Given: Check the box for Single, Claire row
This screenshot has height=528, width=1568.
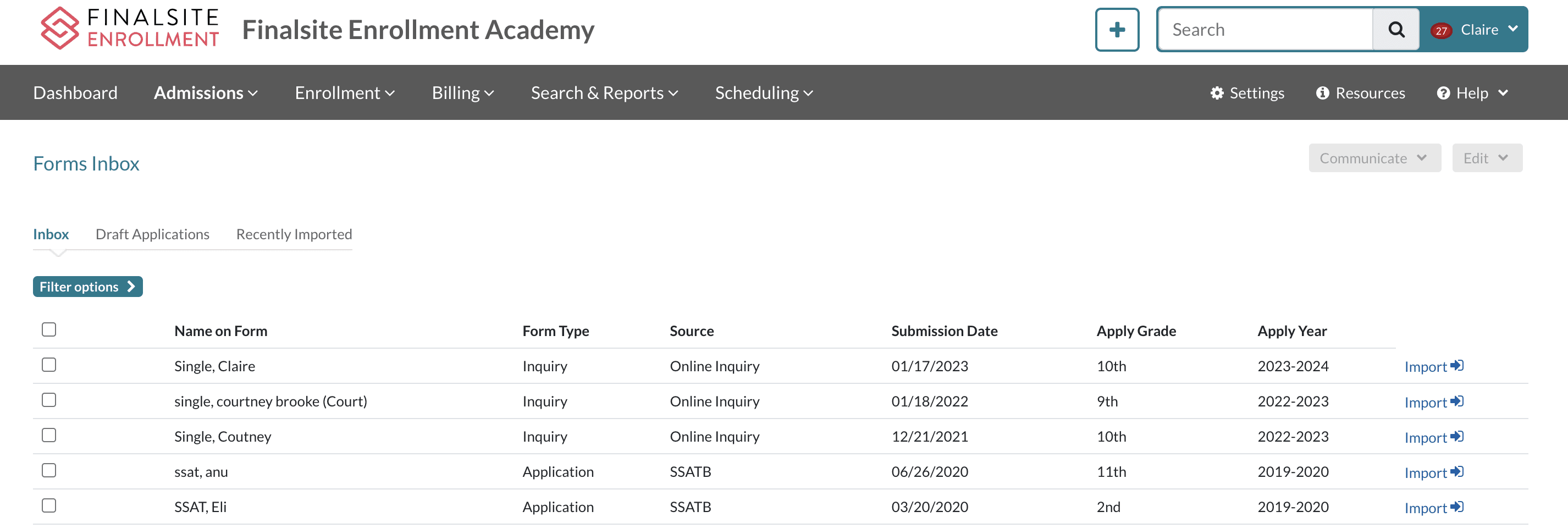Looking at the screenshot, I should click(49, 365).
